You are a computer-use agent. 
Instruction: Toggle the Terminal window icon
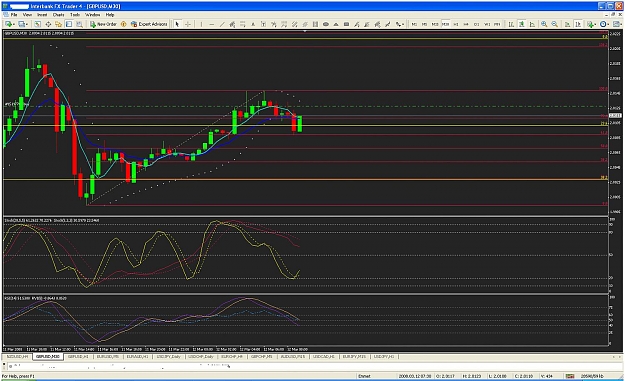tap(69, 24)
